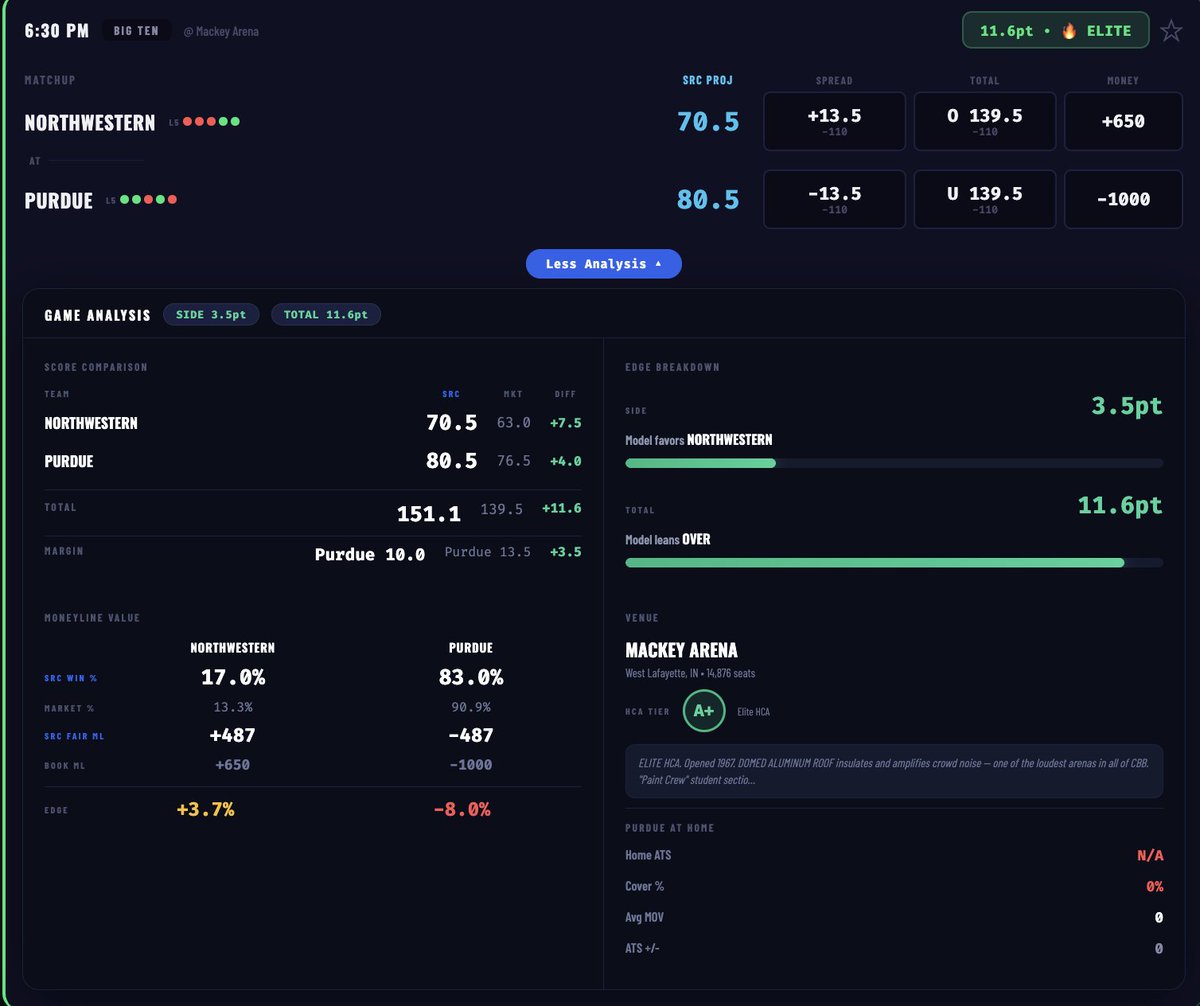Click Cover % 0% value
Viewport: 1200px width, 1006px height.
click(1155, 887)
